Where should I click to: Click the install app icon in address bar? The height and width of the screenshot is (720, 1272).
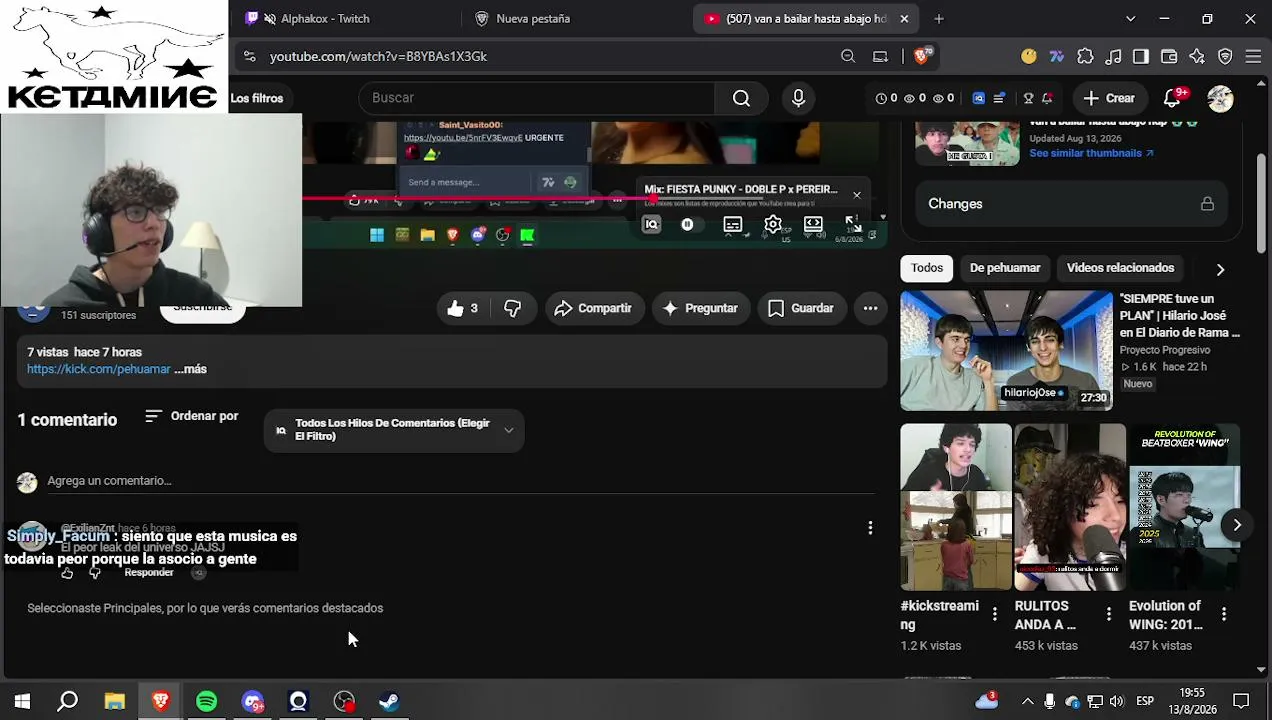880,56
